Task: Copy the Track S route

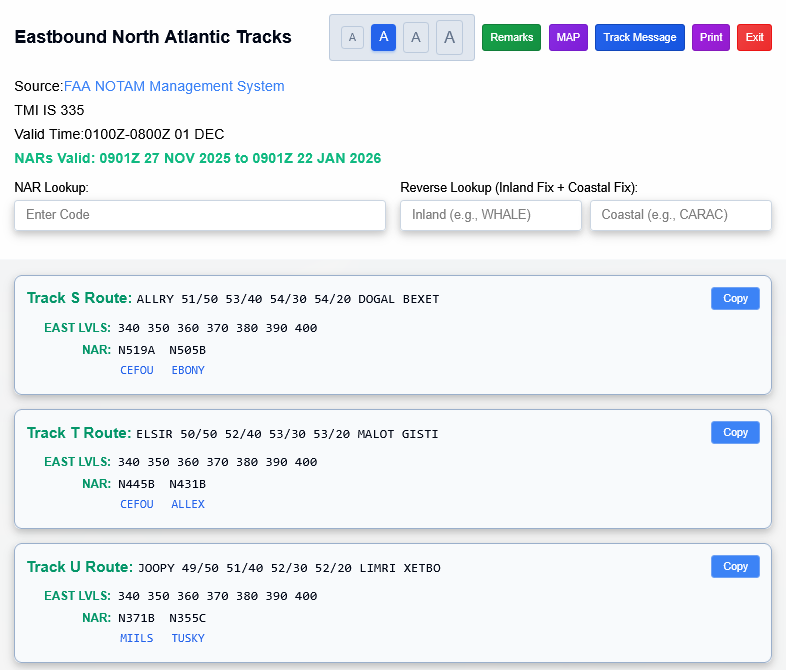Action: 735,298
